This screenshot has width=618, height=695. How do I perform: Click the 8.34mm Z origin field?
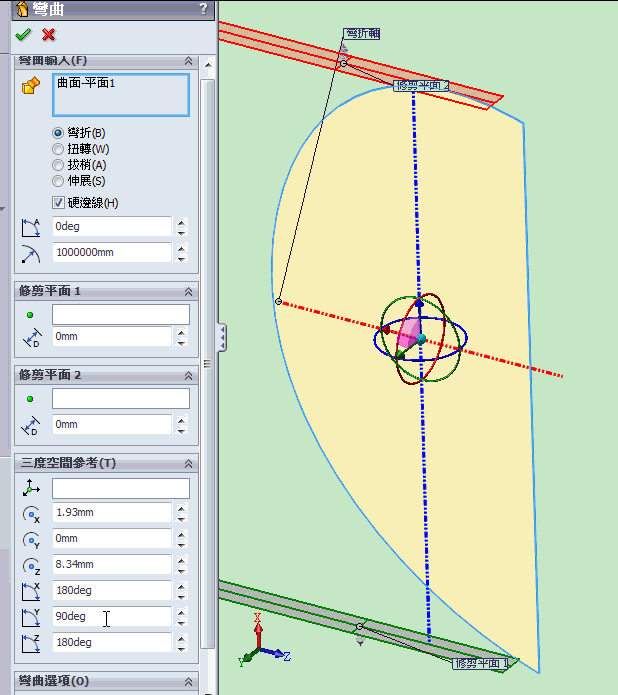112,565
